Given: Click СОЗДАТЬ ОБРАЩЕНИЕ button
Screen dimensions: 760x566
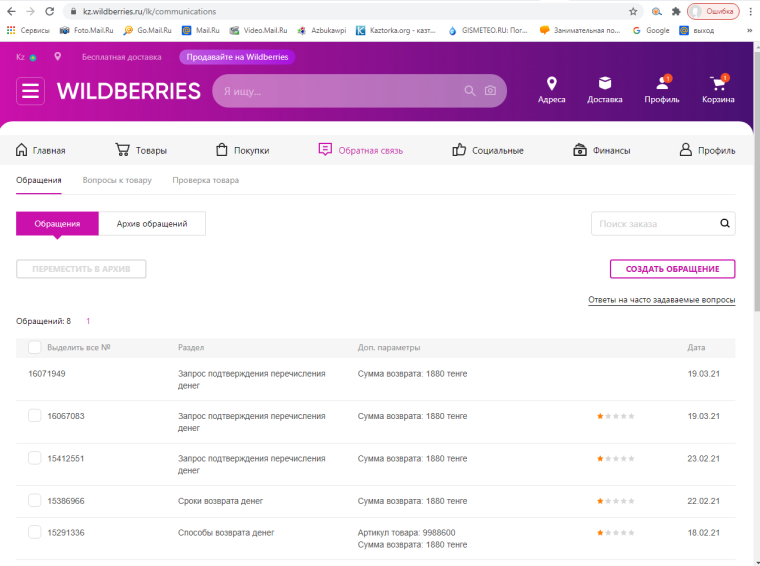Looking at the screenshot, I should click(x=672, y=269).
